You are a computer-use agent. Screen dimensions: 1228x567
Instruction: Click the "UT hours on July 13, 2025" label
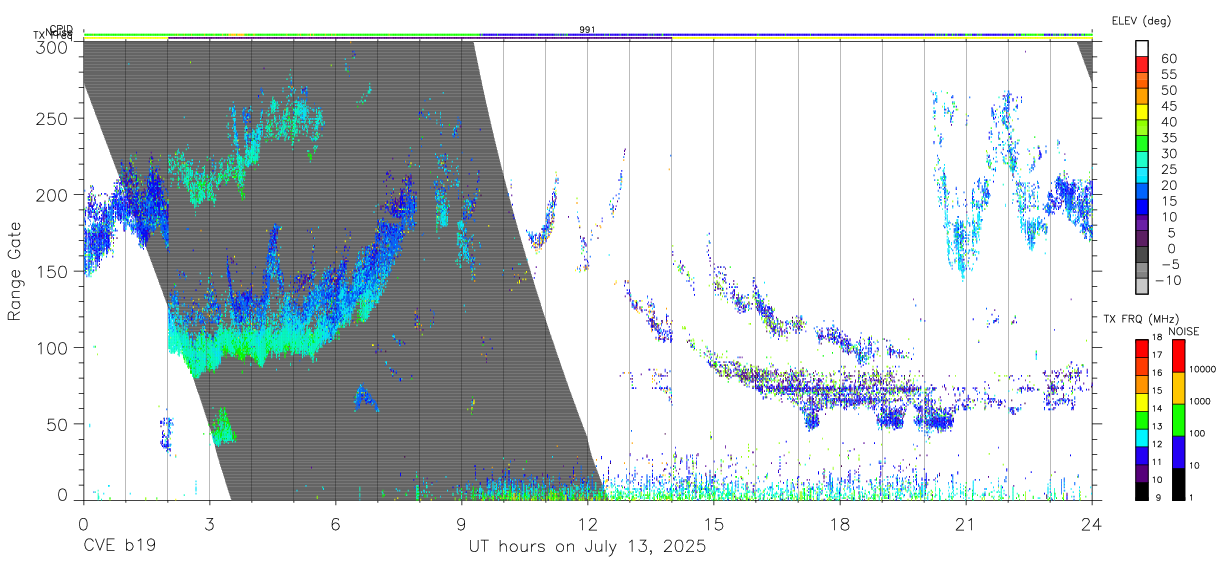click(588, 547)
